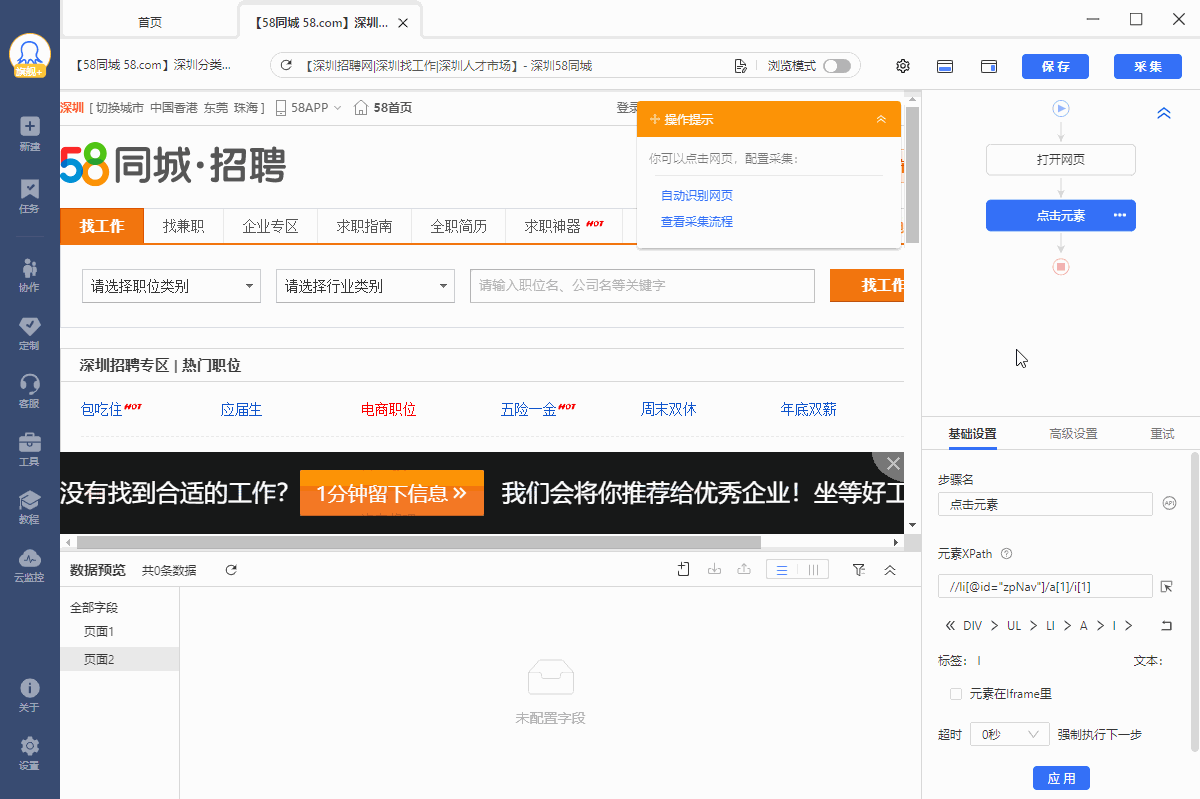Click the 保存 button
This screenshot has width=1200, height=799.
coord(1055,66)
